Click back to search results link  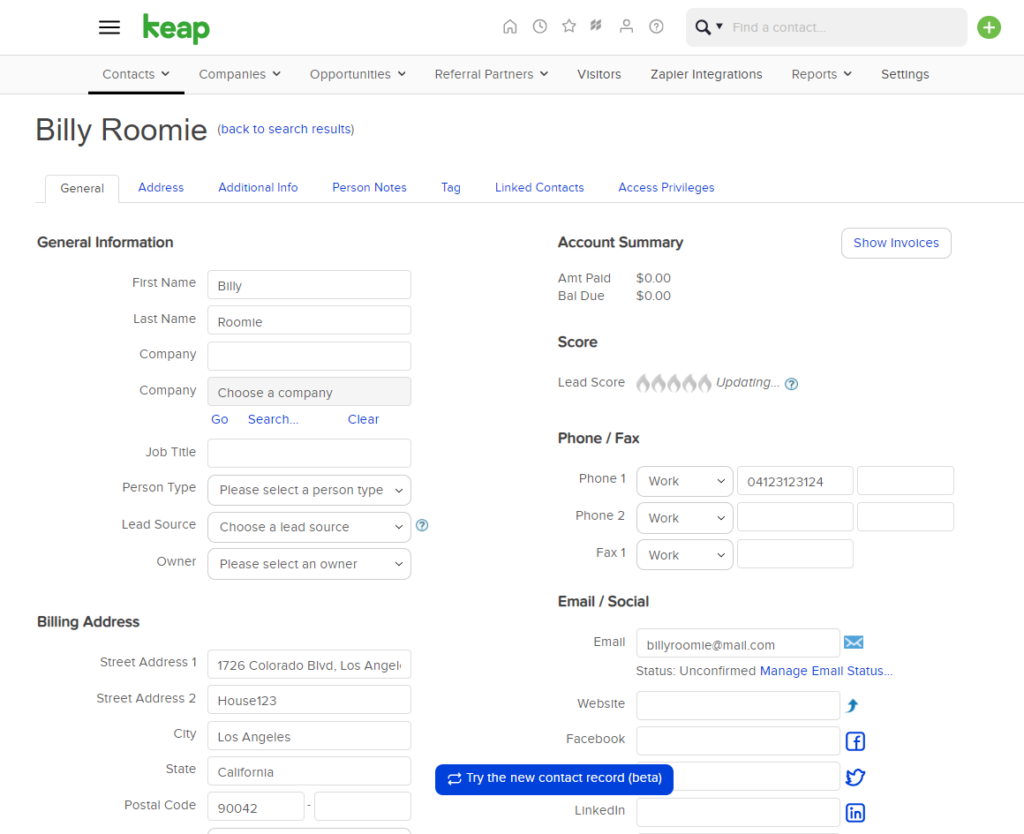click(286, 129)
